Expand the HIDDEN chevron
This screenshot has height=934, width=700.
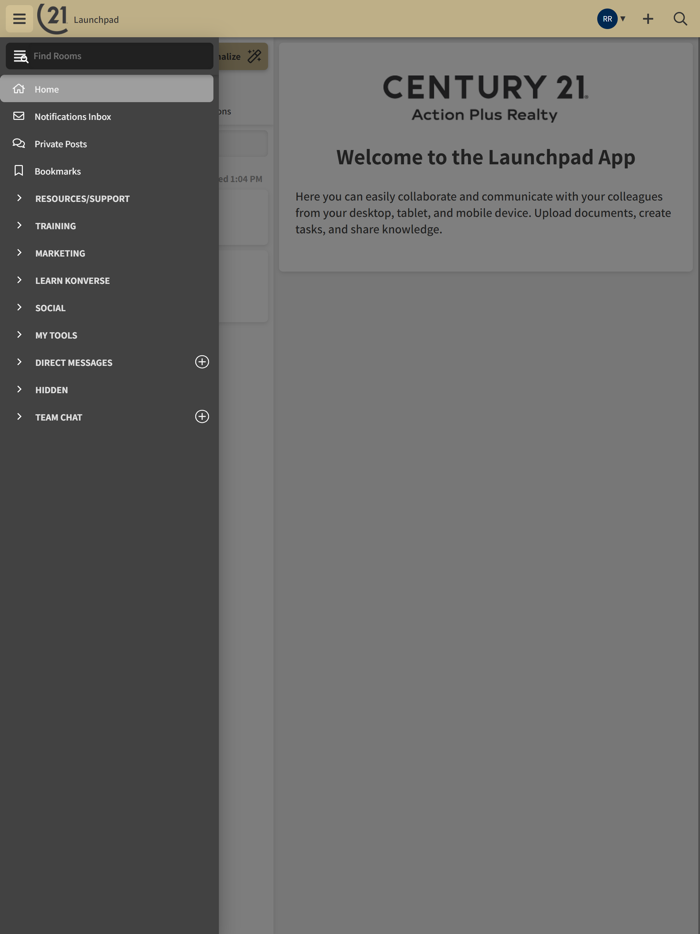click(x=19, y=390)
